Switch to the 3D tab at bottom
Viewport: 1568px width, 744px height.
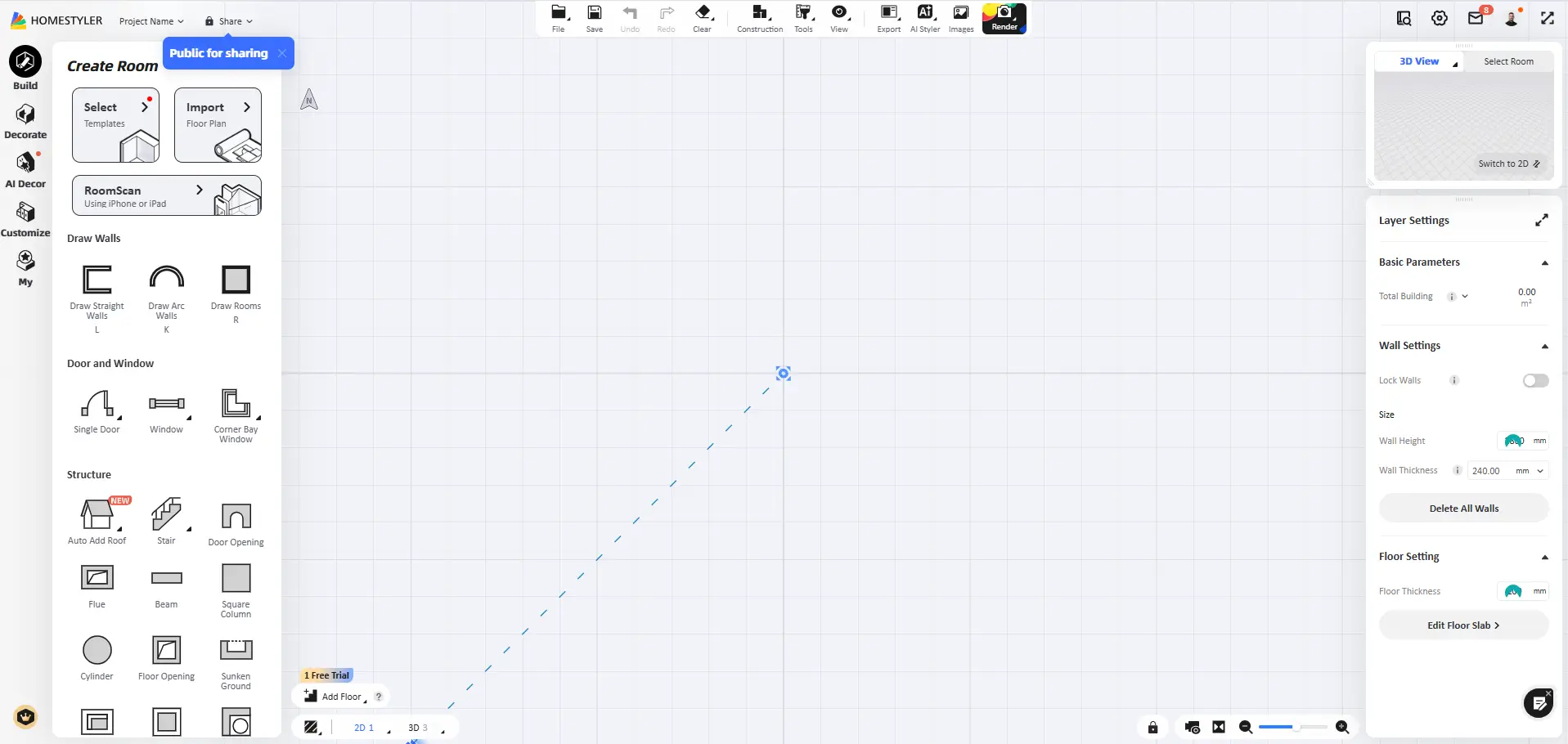[x=416, y=727]
